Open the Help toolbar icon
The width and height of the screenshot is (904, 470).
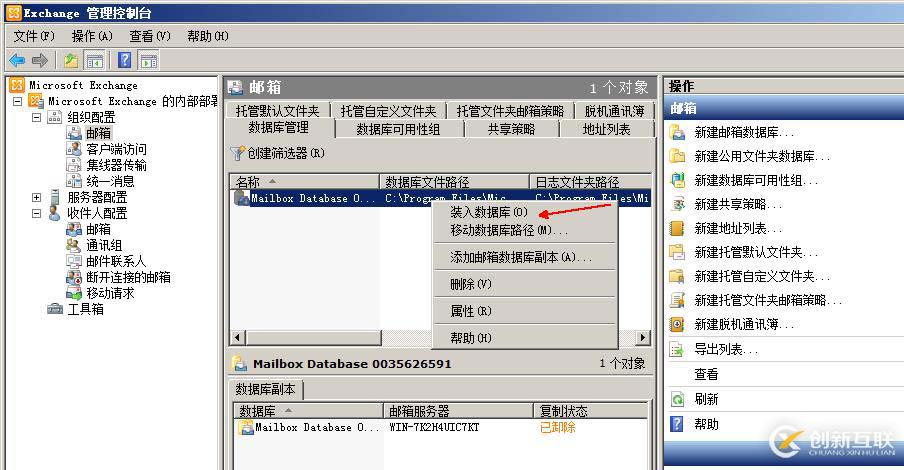[x=125, y=60]
